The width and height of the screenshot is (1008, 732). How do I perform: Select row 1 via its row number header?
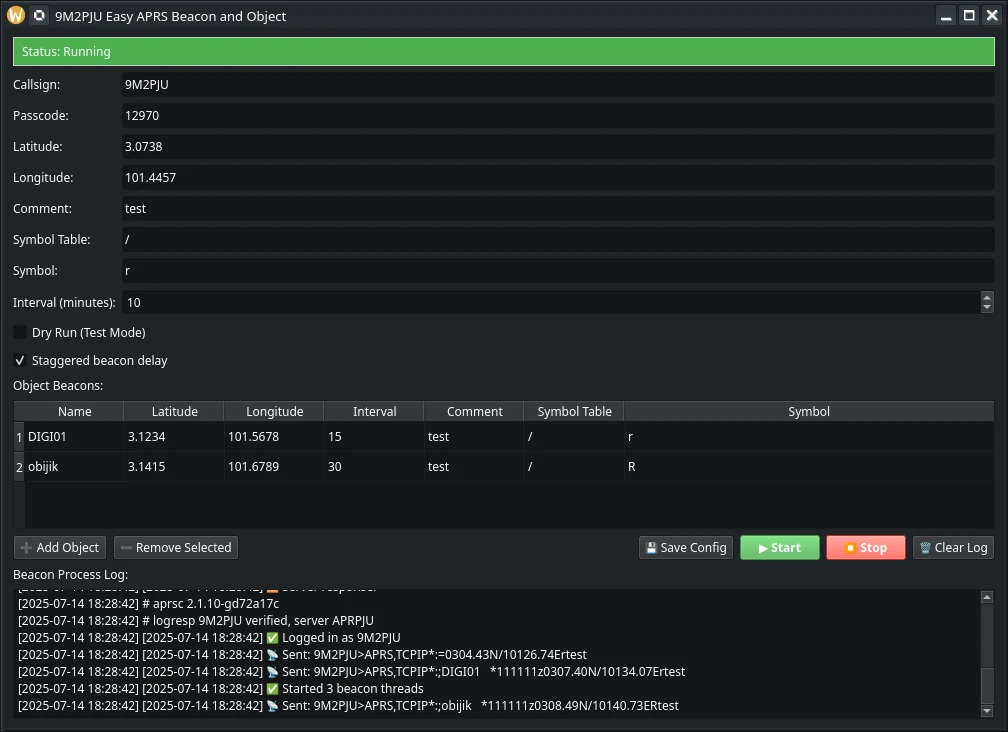(19, 437)
